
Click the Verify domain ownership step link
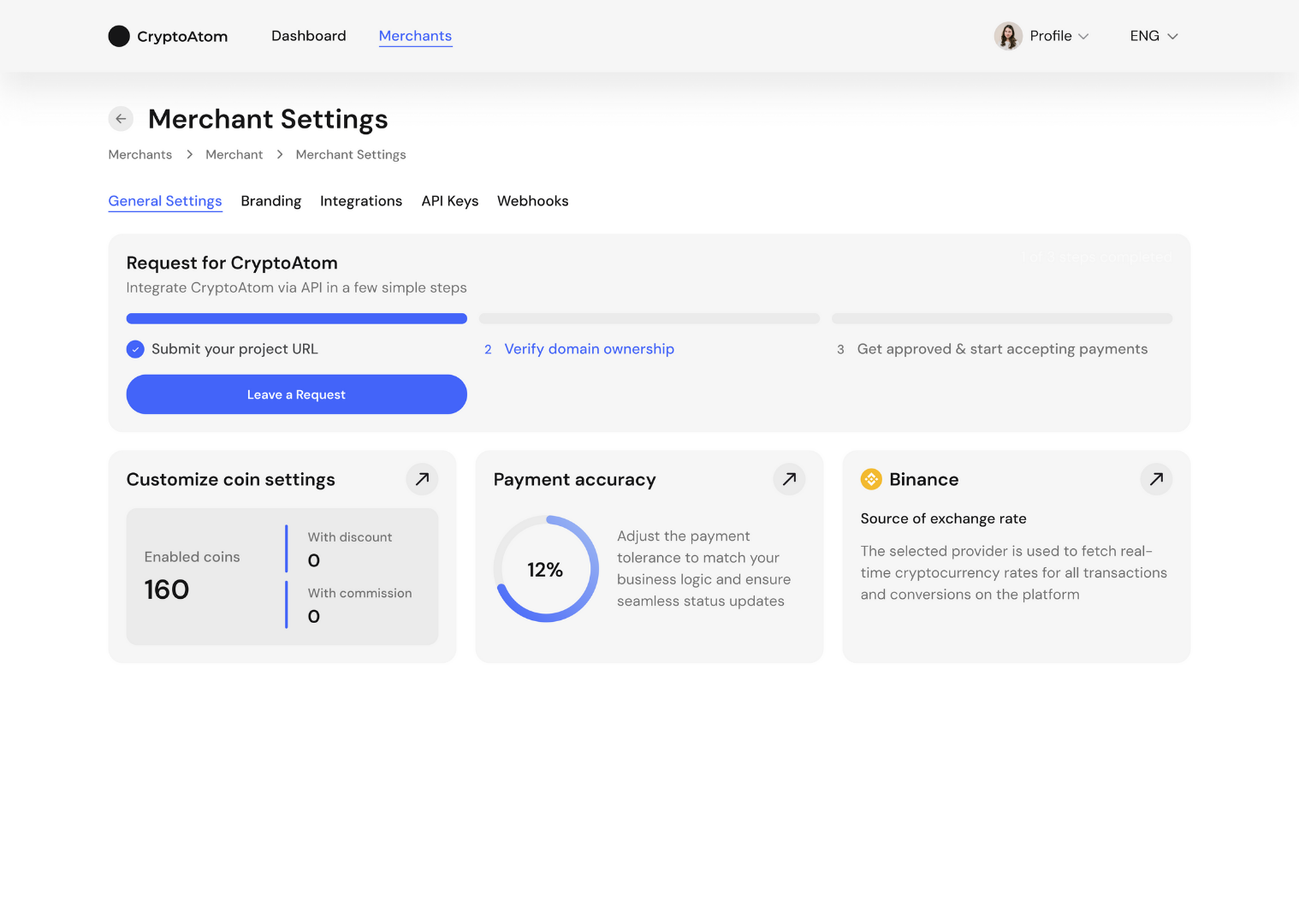[x=589, y=349]
